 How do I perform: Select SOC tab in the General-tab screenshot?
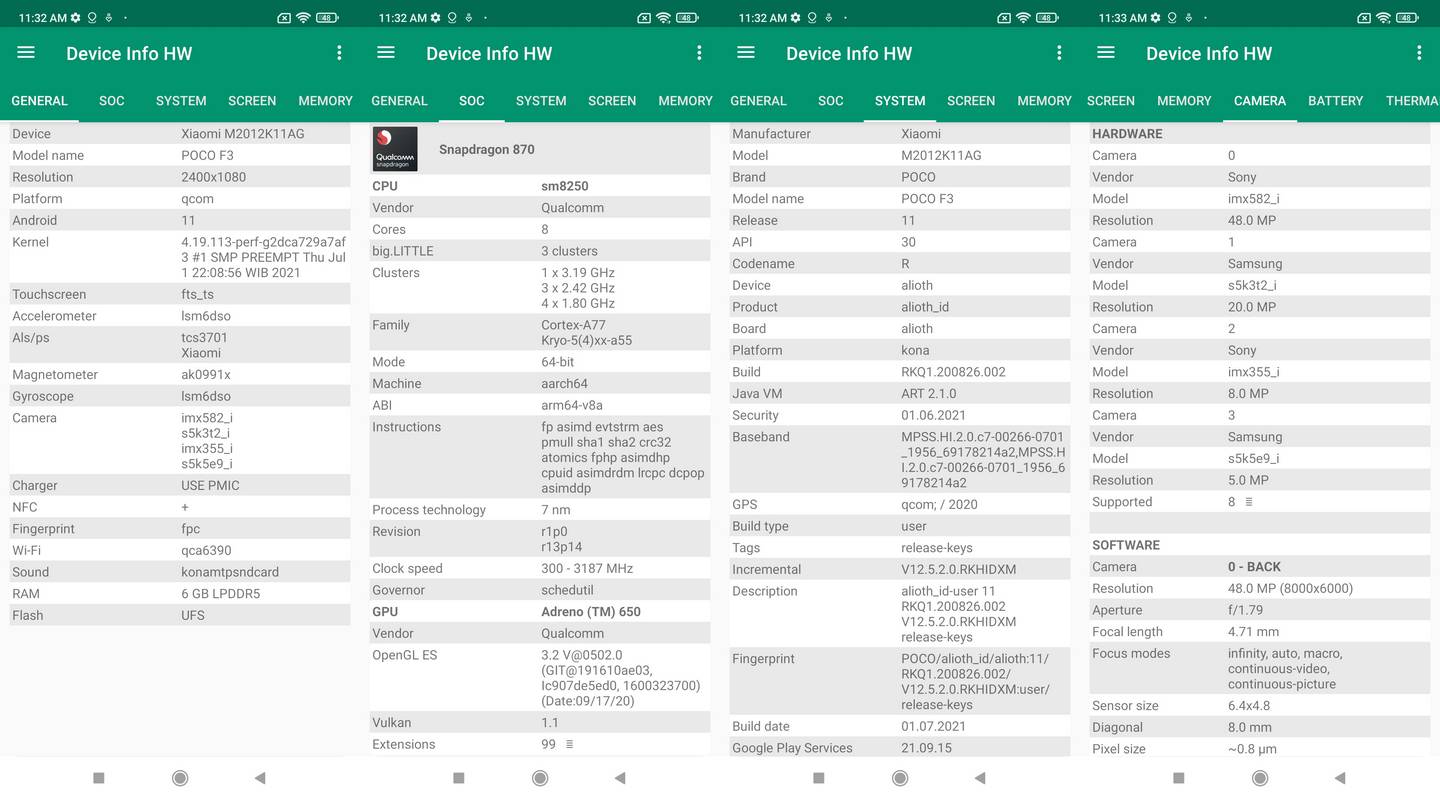(112, 101)
